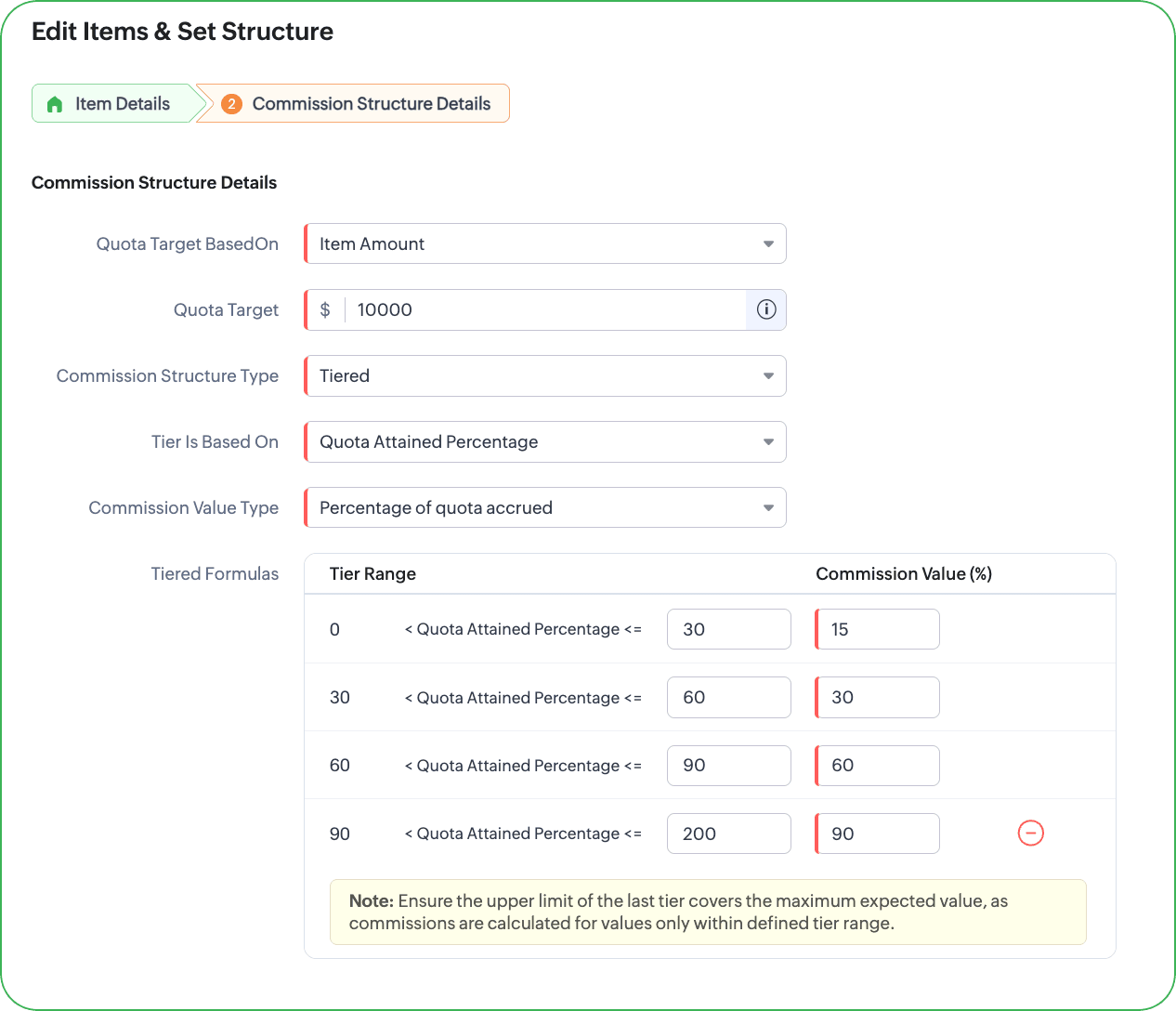Image resolution: width=1176 pixels, height=1011 pixels.
Task: Click the orange step 2 badge
Action: pos(231,104)
